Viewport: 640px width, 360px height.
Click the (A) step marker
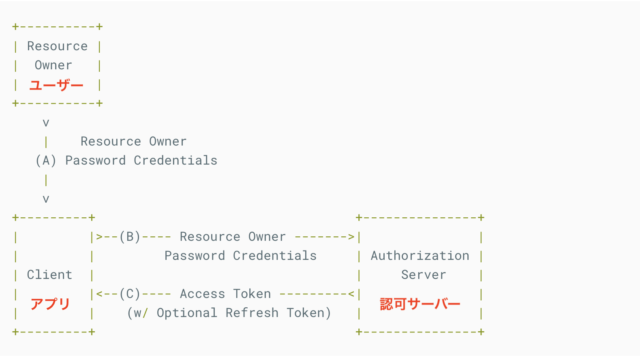tap(46, 160)
